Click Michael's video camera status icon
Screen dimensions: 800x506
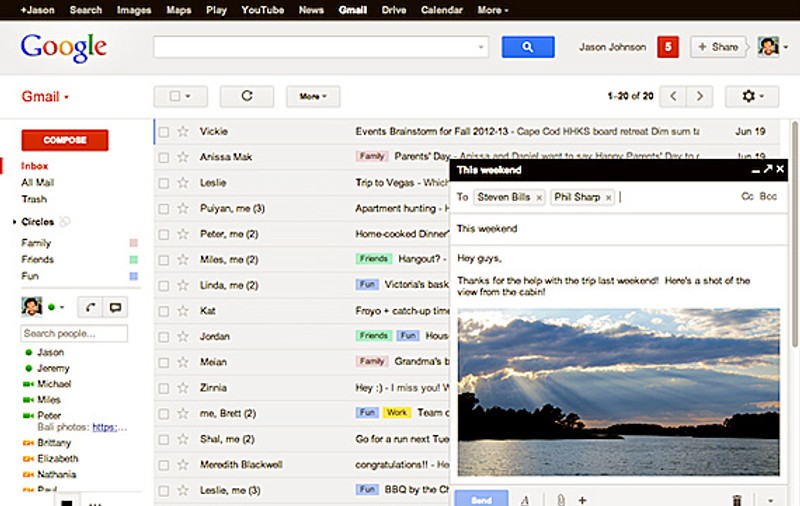click(x=28, y=384)
